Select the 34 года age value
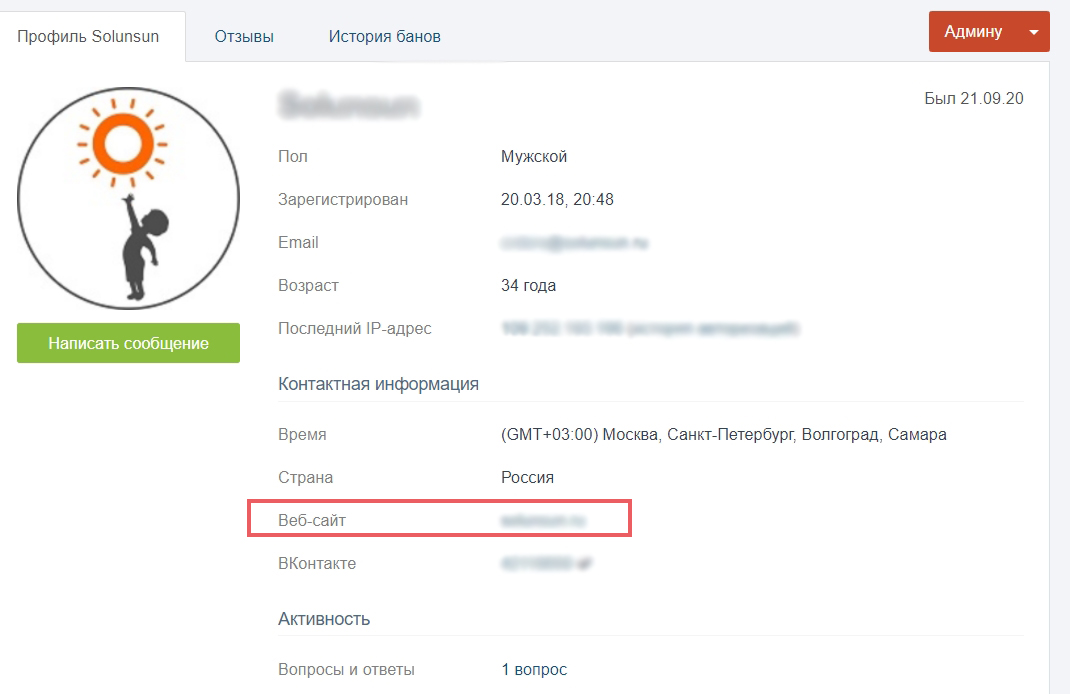This screenshot has width=1070, height=694. 528,285
